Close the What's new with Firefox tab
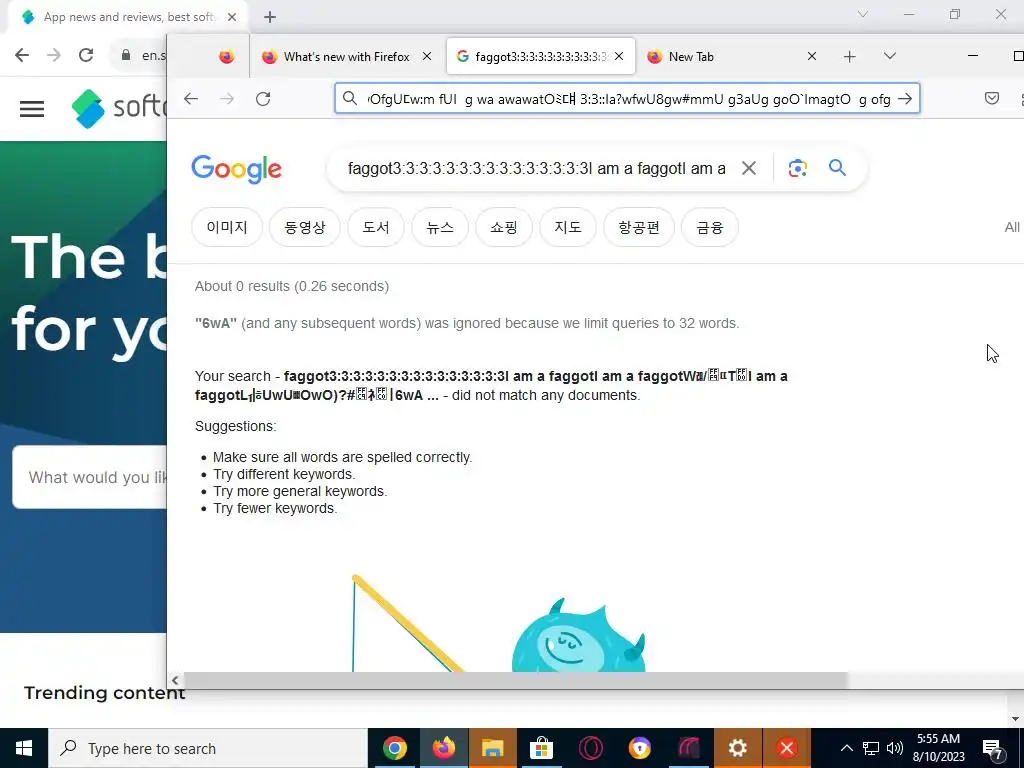This screenshot has height=768, width=1024. click(426, 57)
